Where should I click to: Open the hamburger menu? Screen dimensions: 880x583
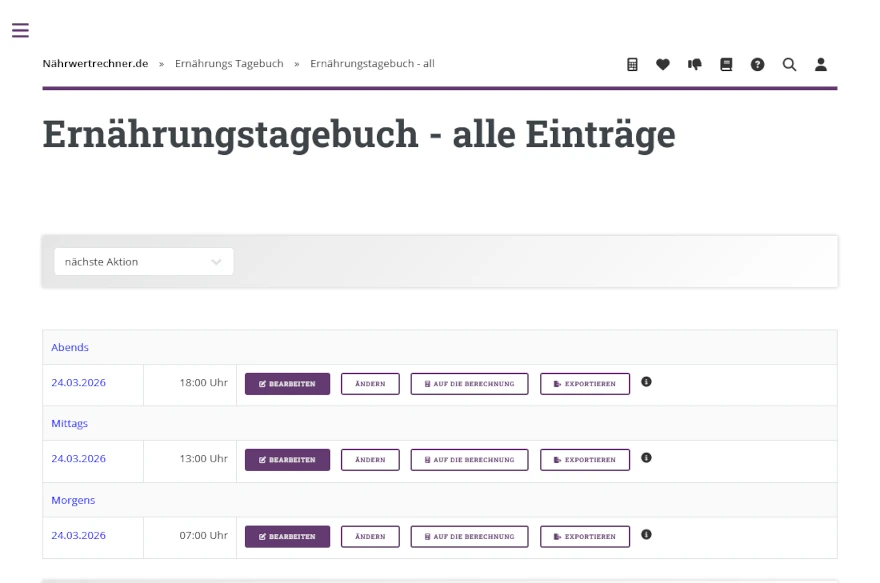pyautogui.click(x=20, y=30)
